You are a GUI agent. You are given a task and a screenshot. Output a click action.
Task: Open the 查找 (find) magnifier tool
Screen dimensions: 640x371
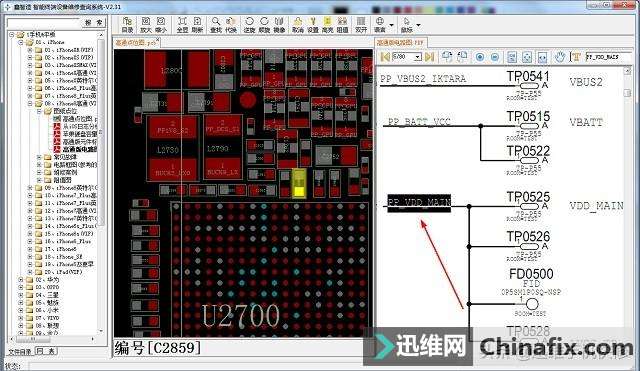(216, 25)
